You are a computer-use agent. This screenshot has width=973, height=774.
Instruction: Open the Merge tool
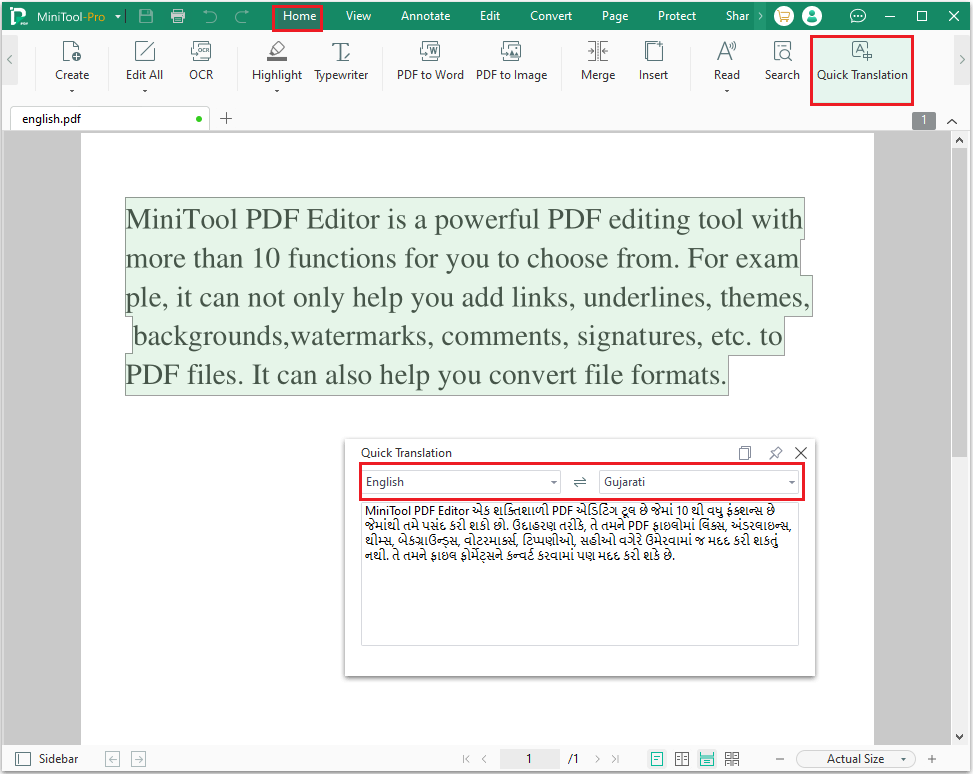(x=598, y=61)
